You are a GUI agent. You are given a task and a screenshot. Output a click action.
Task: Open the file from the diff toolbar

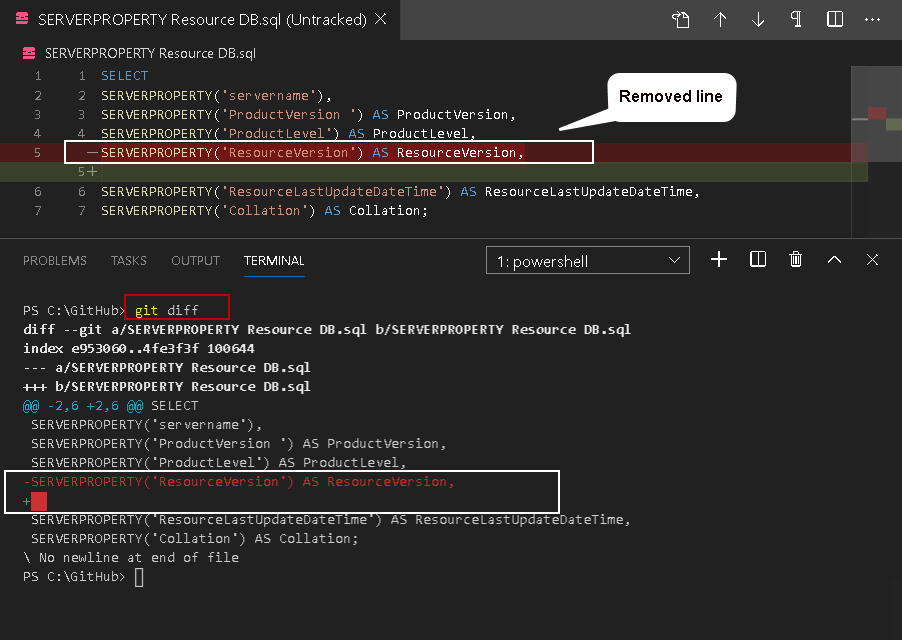coord(681,20)
